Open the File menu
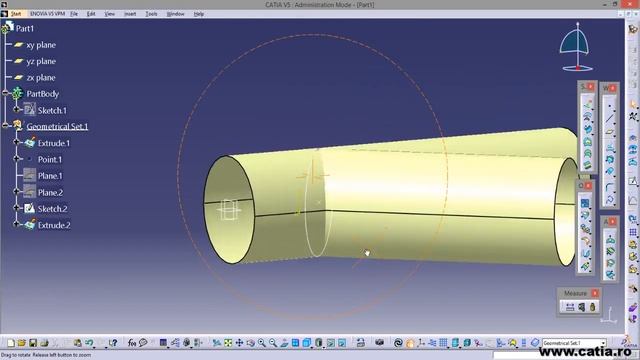Image resolution: width=640 pixels, height=360 pixels. coord(74,14)
